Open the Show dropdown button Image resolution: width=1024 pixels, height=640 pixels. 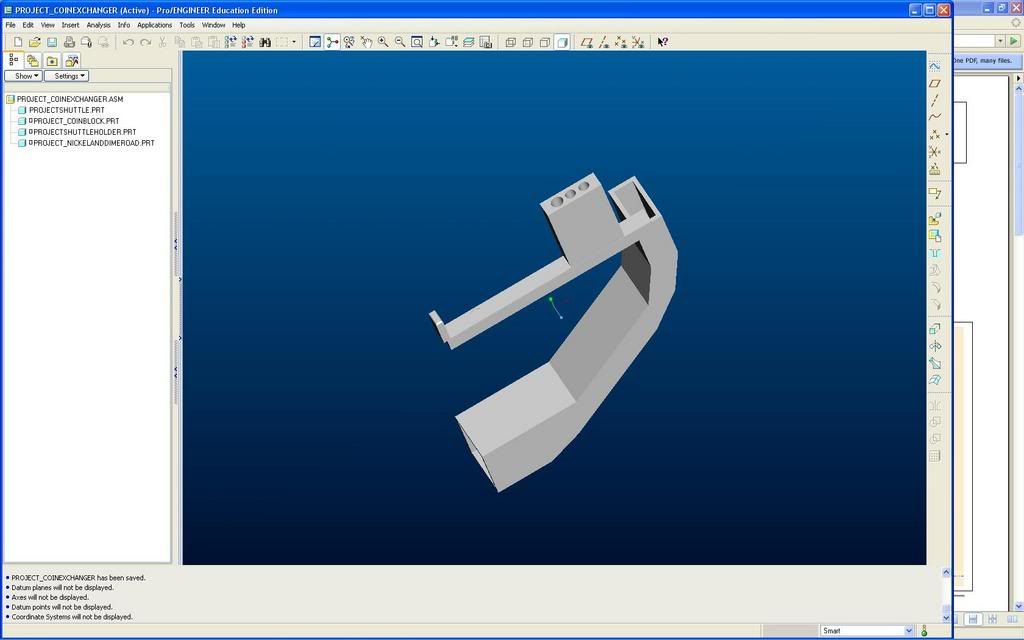click(x=24, y=76)
